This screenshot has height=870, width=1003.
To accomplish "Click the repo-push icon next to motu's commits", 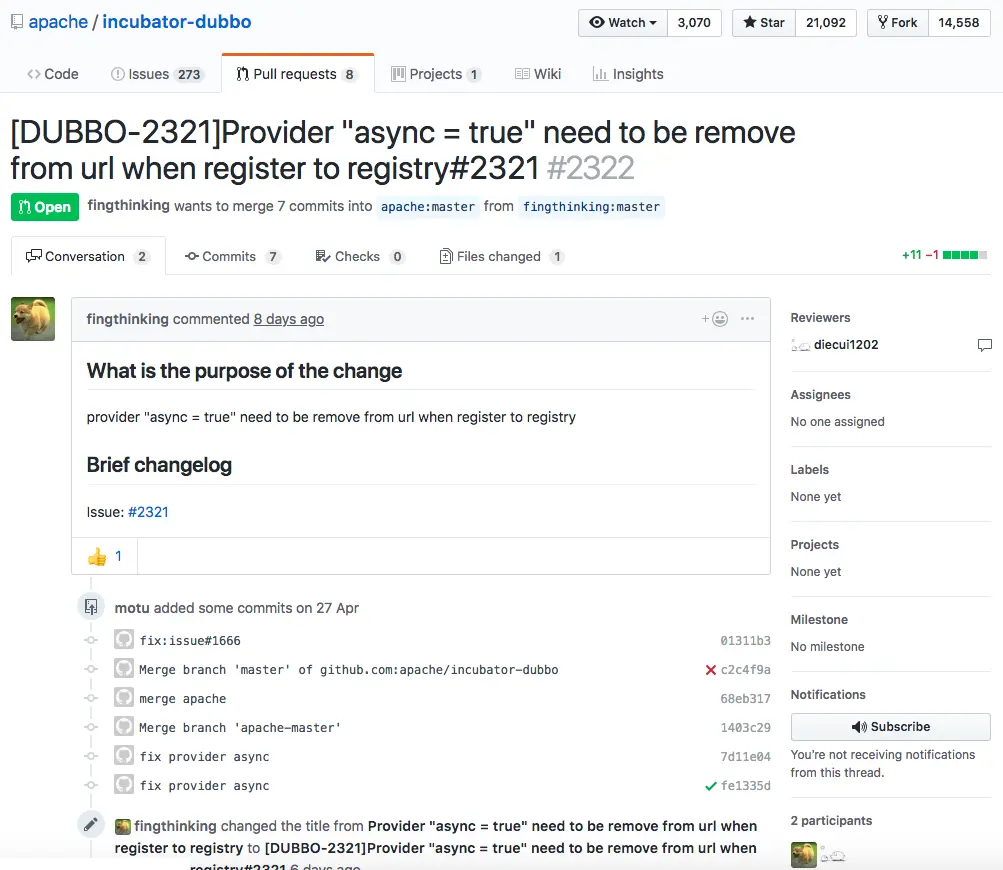I will (91, 606).
